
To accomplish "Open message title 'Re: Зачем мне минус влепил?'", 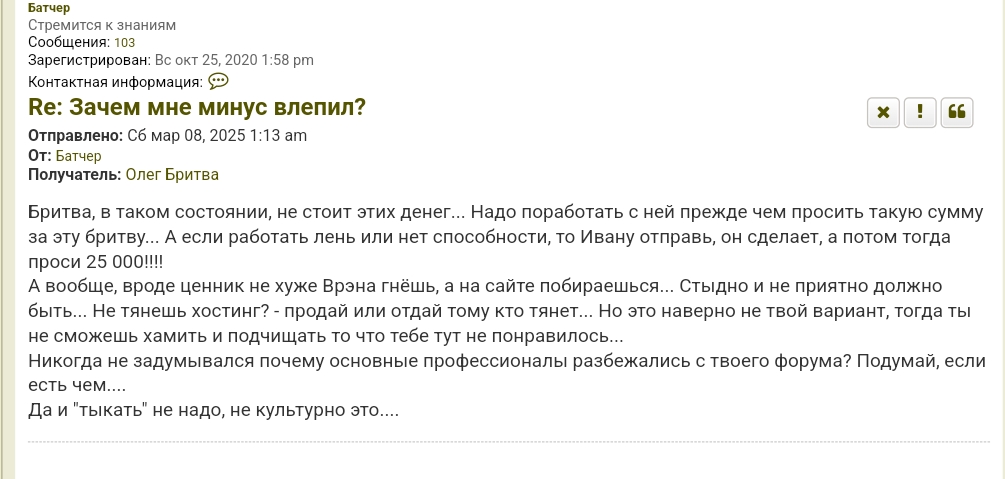I will [x=197, y=107].
